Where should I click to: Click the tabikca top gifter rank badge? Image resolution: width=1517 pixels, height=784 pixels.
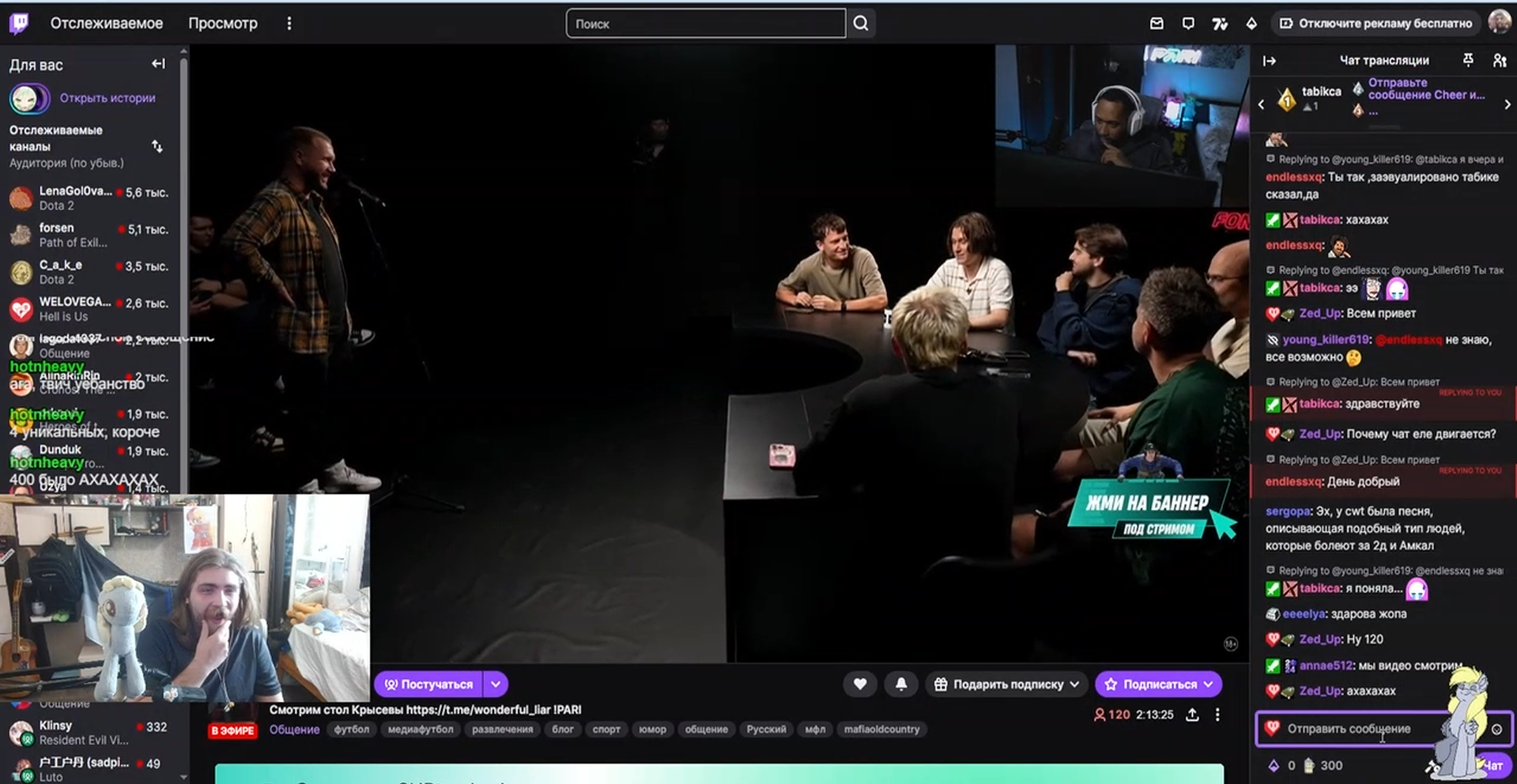tap(1287, 99)
